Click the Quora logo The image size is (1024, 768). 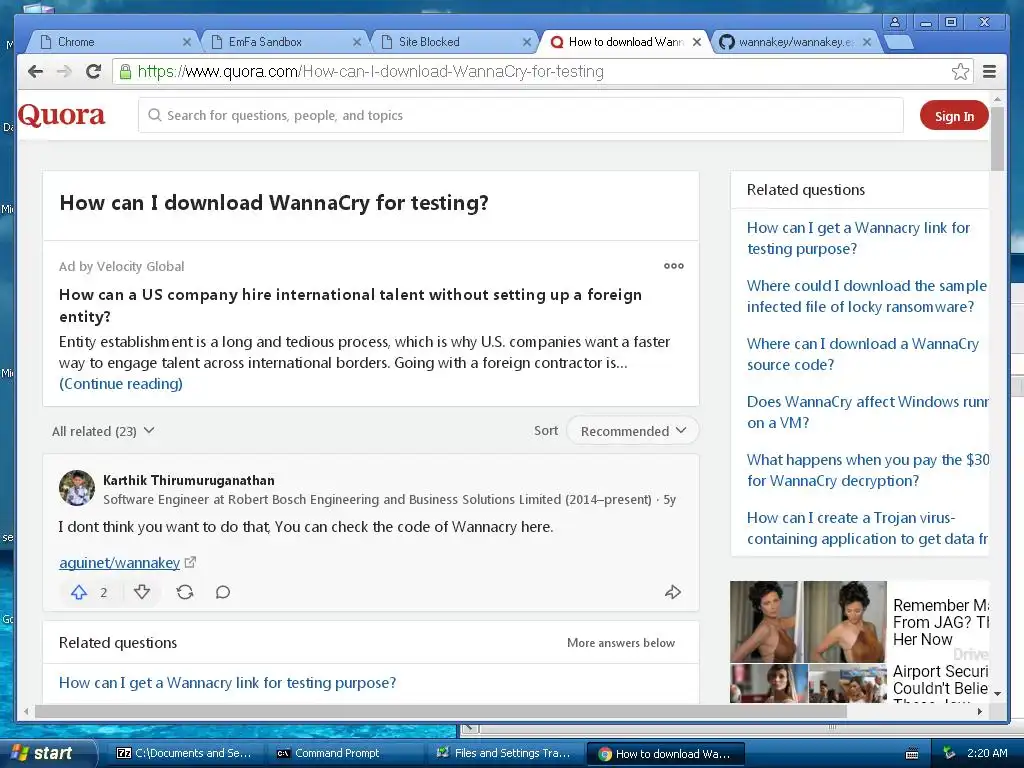click(61, 115)
